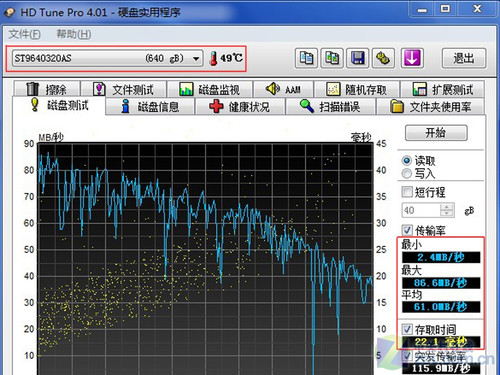This screenshot has width=500, height=375.
Task: Open the 帮助(H) menu
Action: 73,34
